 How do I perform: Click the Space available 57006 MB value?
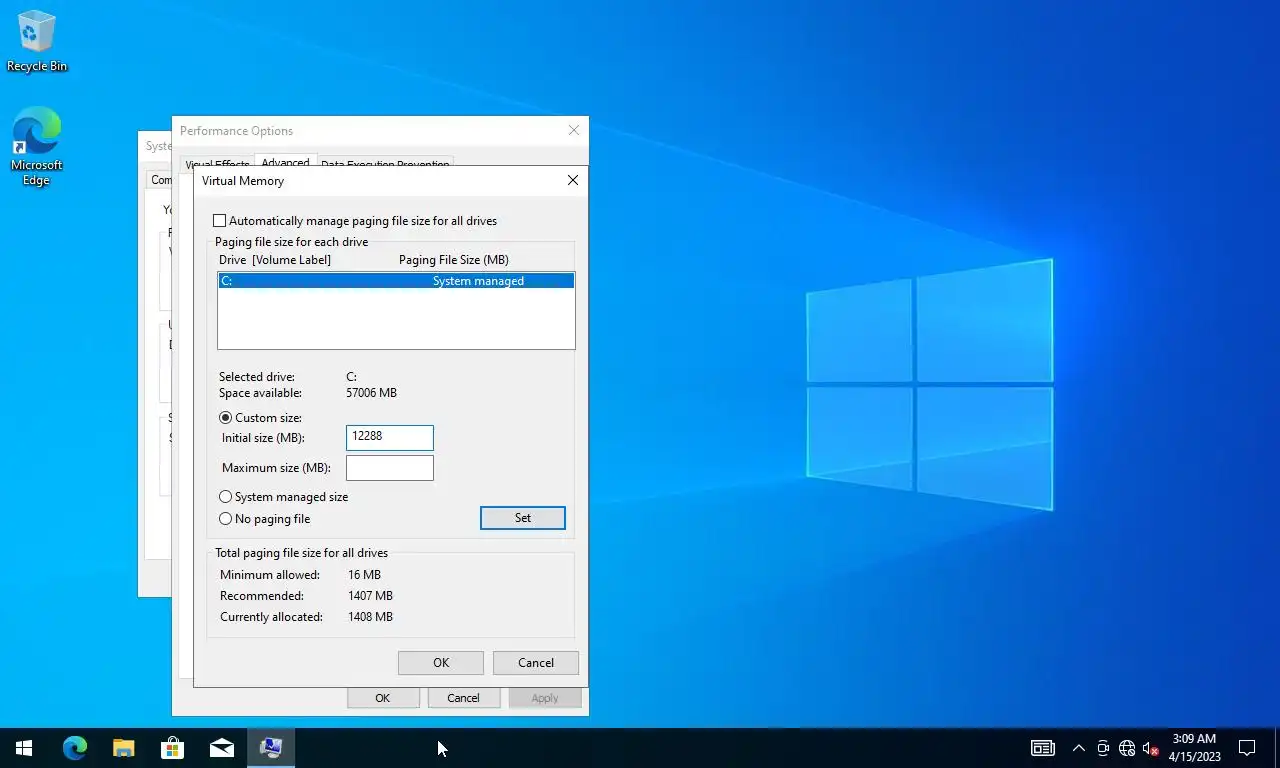(x=372, y=393)
